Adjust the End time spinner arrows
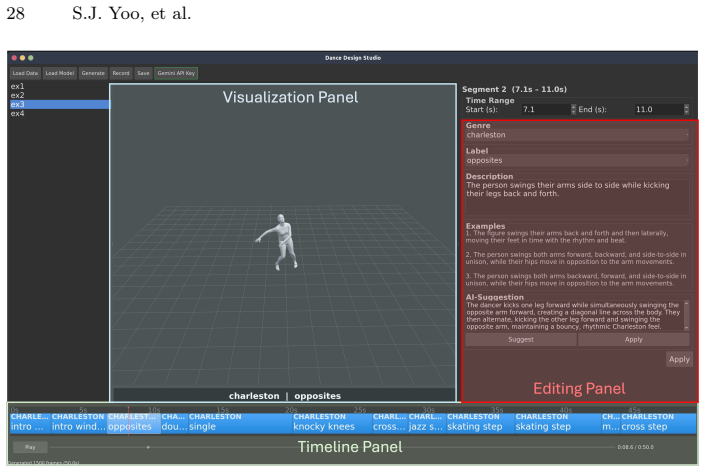 click(687, 109)
